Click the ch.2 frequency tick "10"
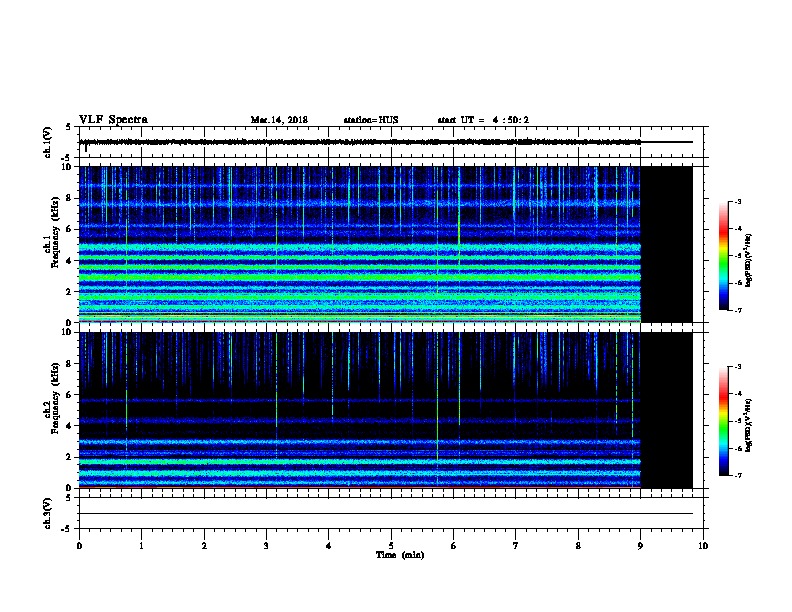 coord(67,332)
